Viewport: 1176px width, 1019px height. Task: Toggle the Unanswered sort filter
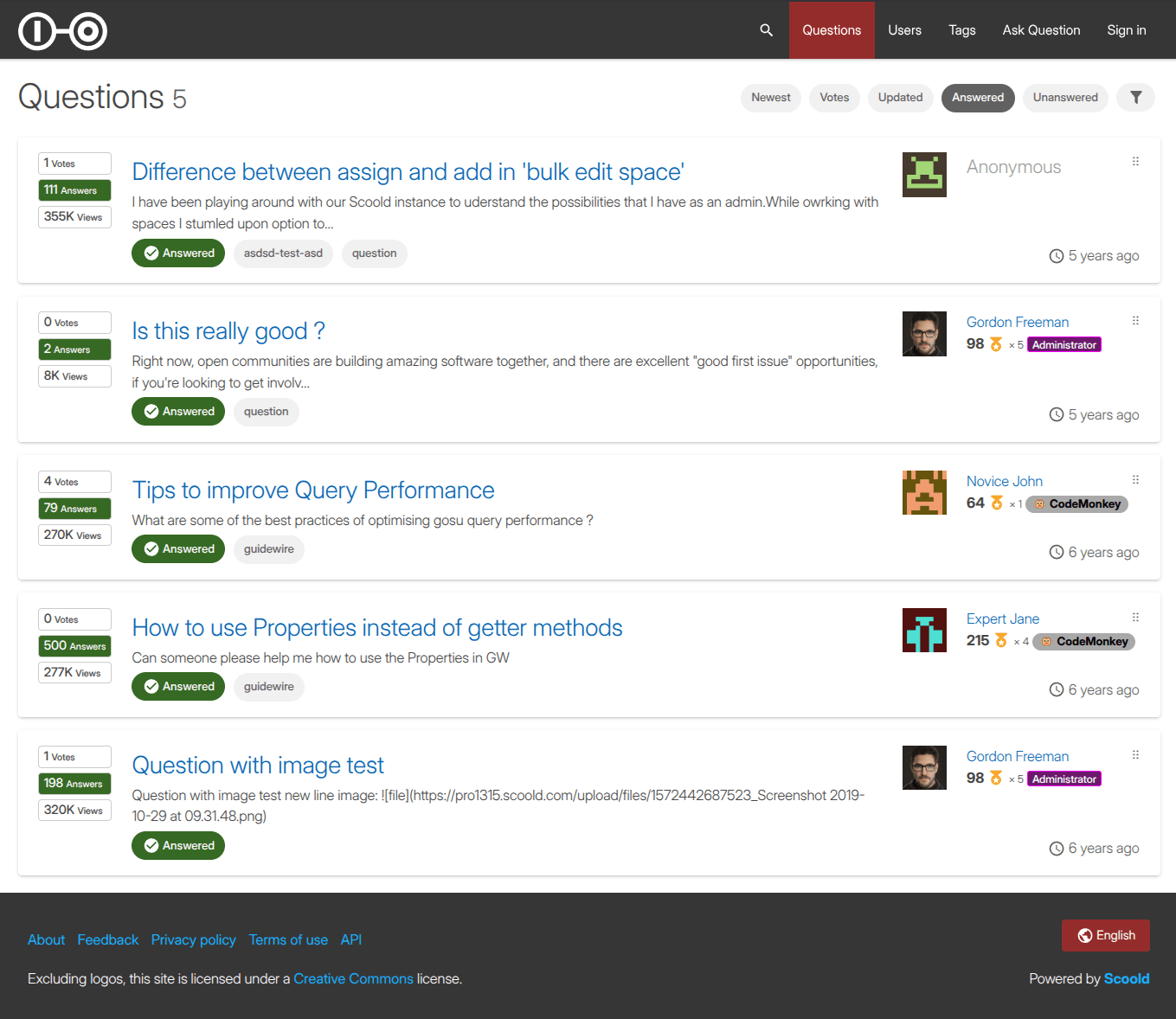(1065, 98)
